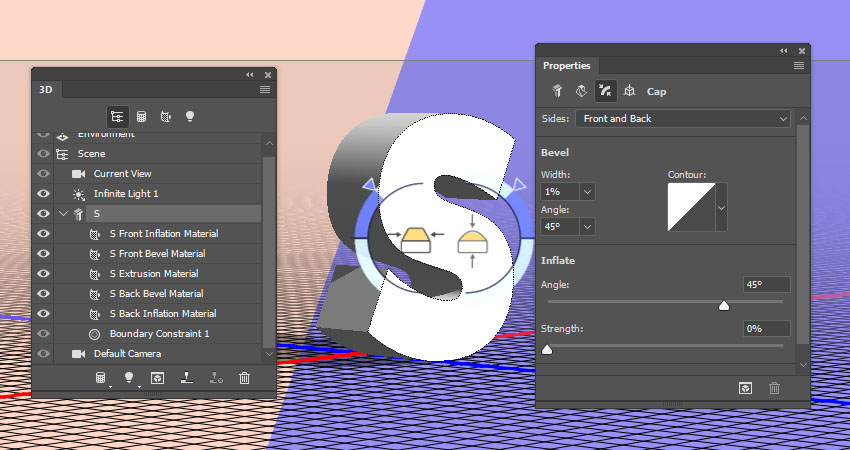
Task: Click Properties panel scroll up arrow
Action: click(803, 118)
